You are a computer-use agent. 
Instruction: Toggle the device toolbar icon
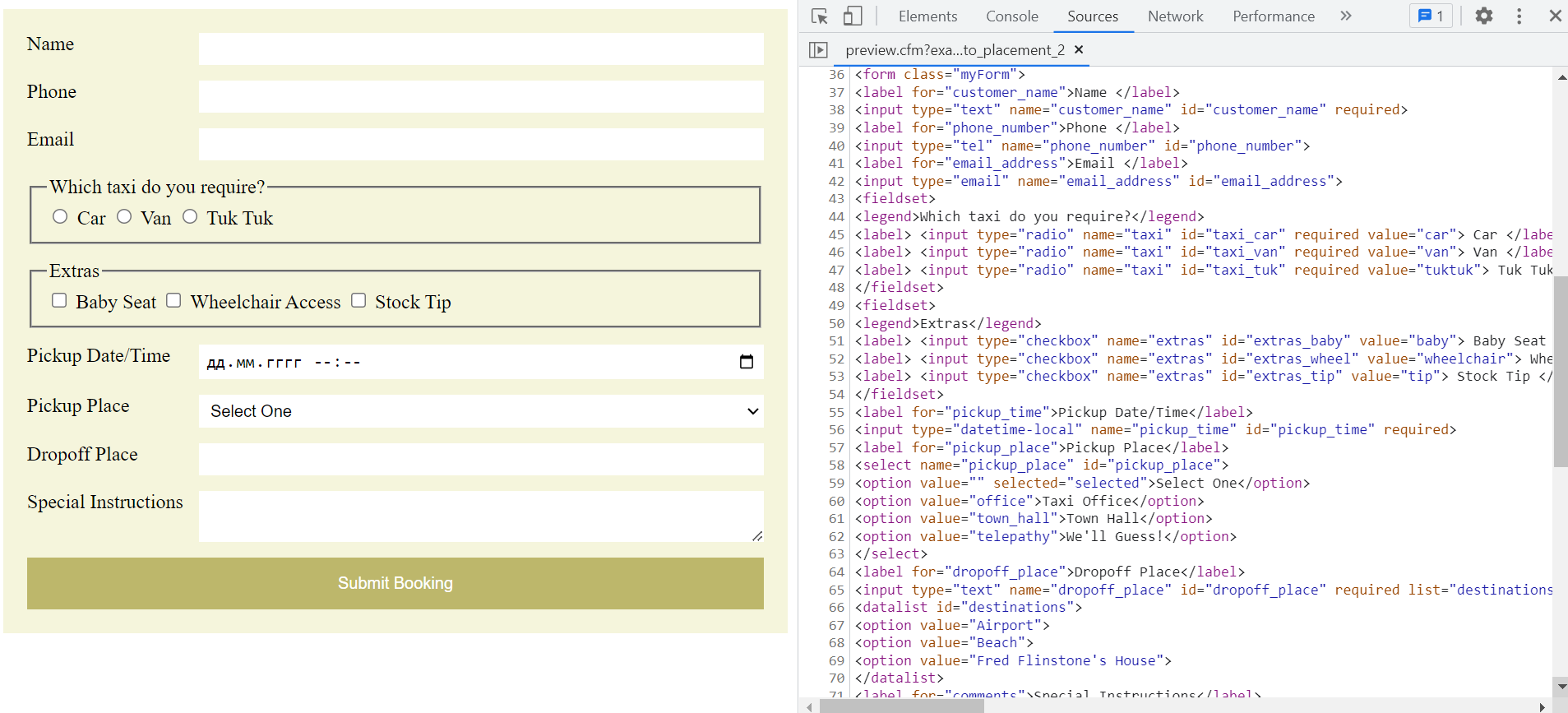click(853, 16)
